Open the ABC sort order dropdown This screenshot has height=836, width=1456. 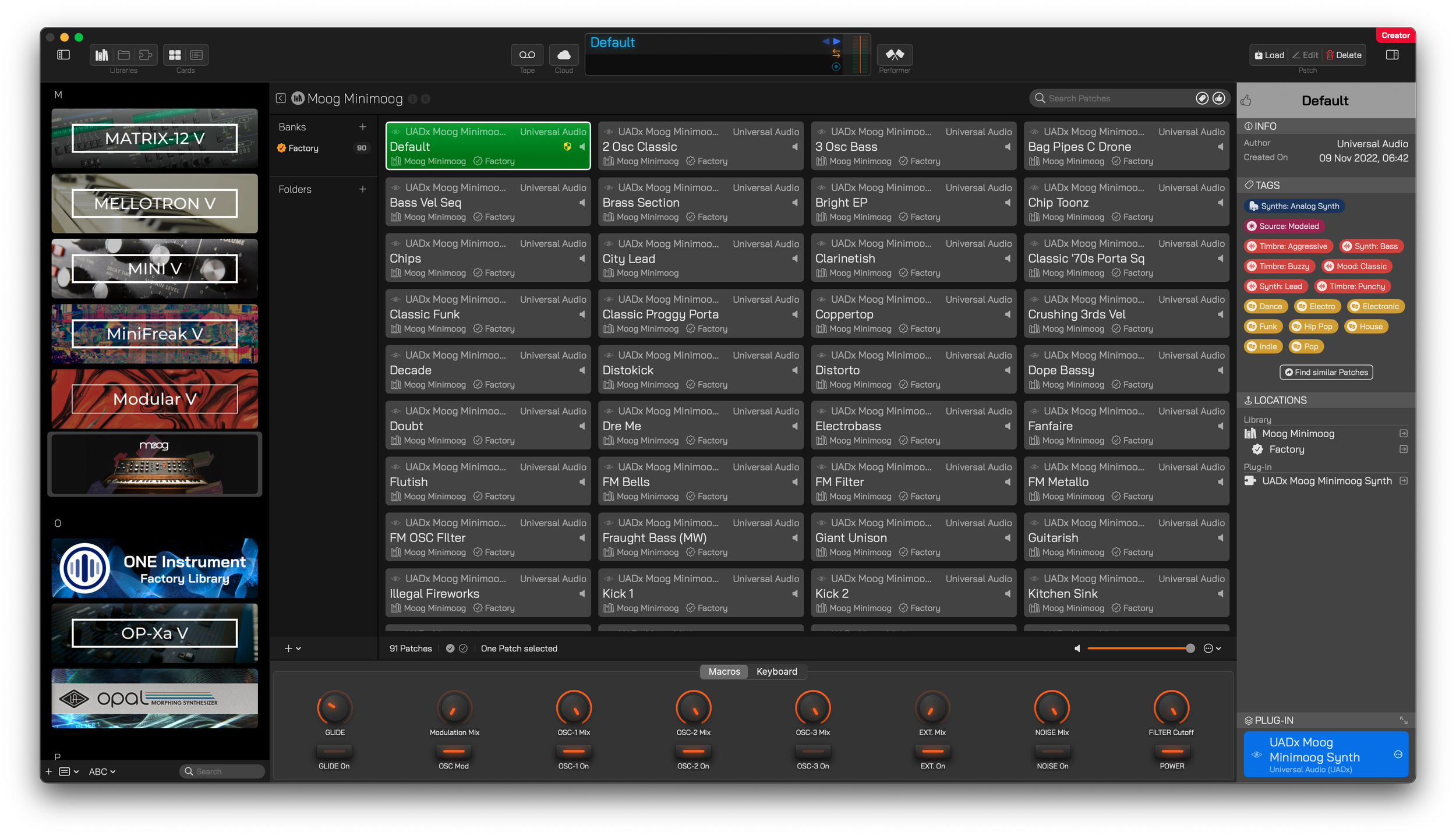[102, 771]
